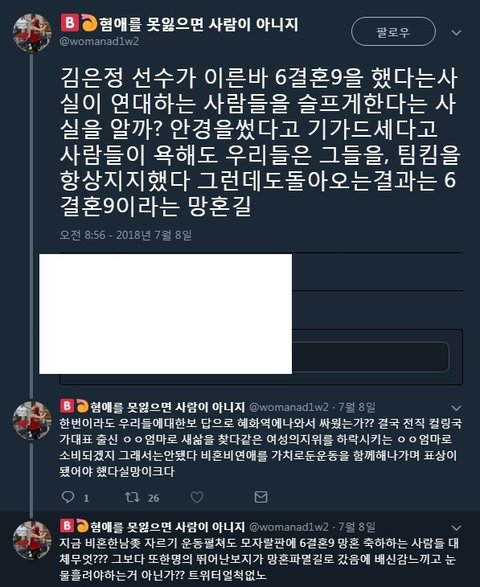Open the tweet timestamp 오전 8:56 - 2018년 7월 8일
The width and height of the screenshot is (480, 587).
click(125, 235)
